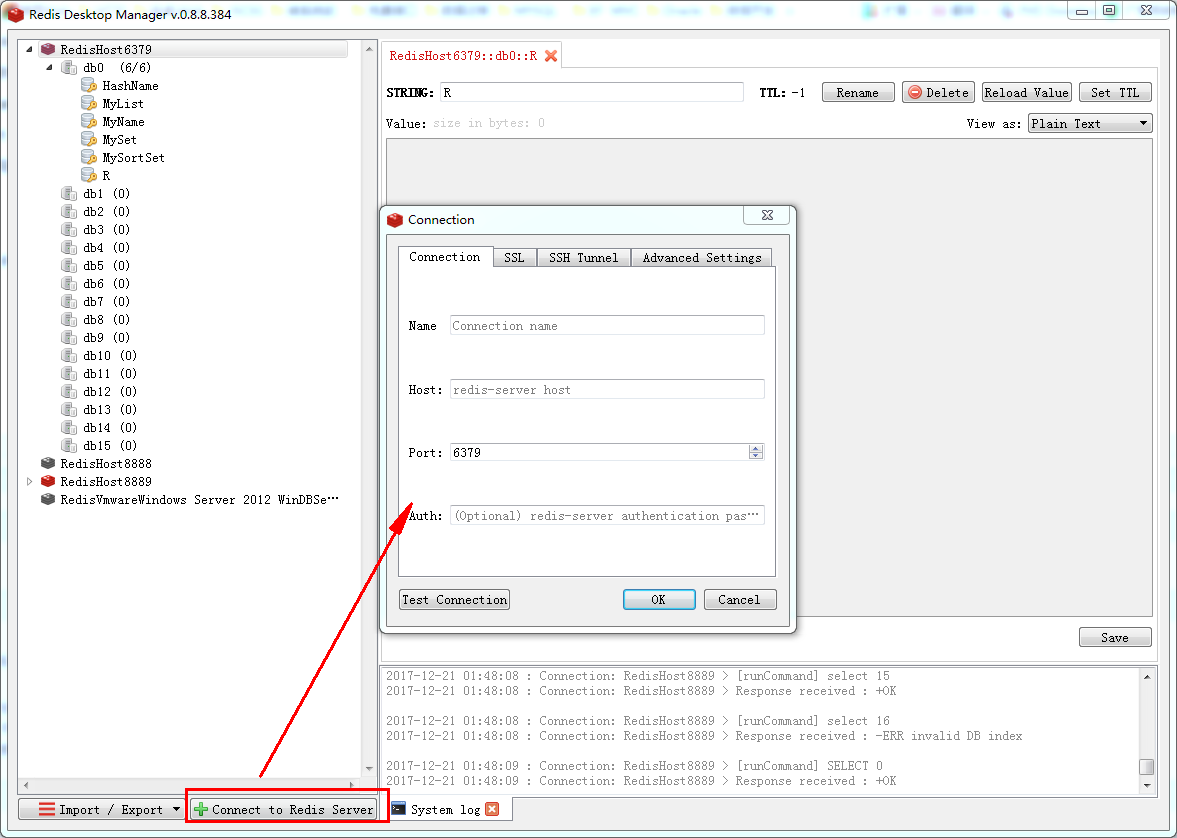Image resolution: width=1177 pixels, height=838 pixels.
Task: Click the green plus Connect icon
Action: [200, 809]
